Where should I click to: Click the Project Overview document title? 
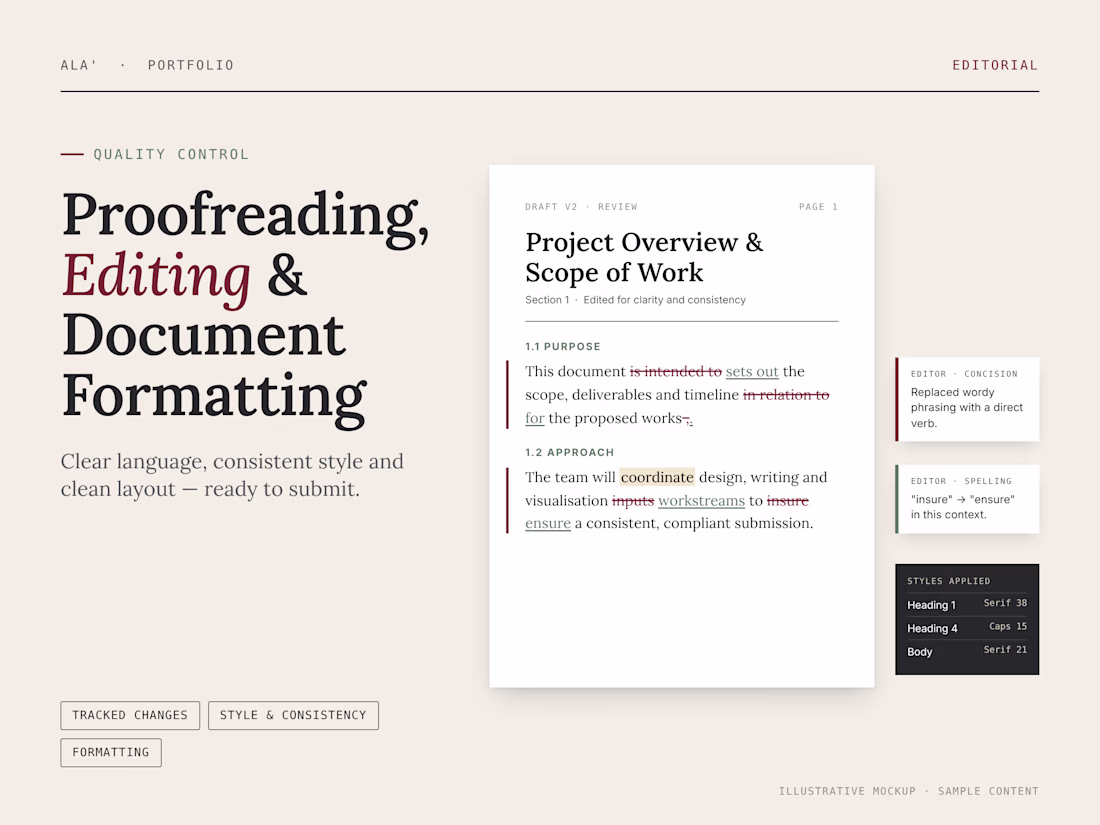[x=644, y=257]
